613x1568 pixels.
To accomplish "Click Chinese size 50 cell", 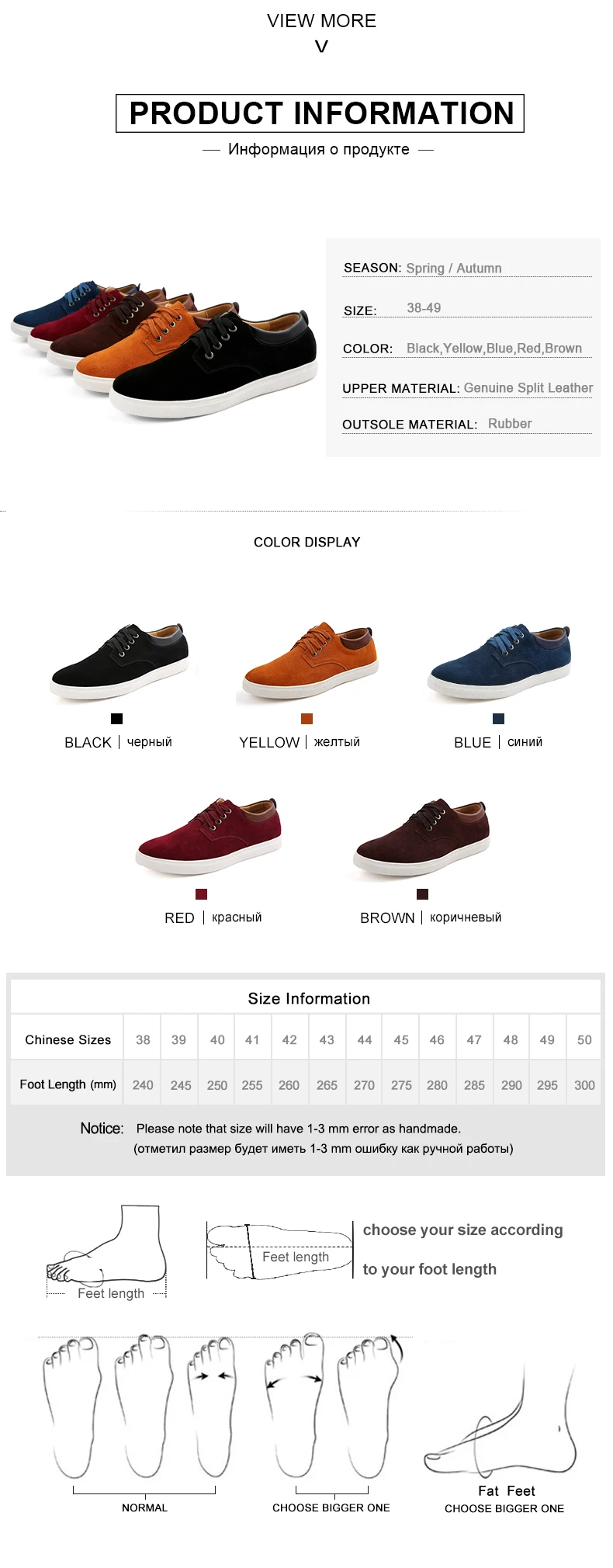I will pos(584,1039).
